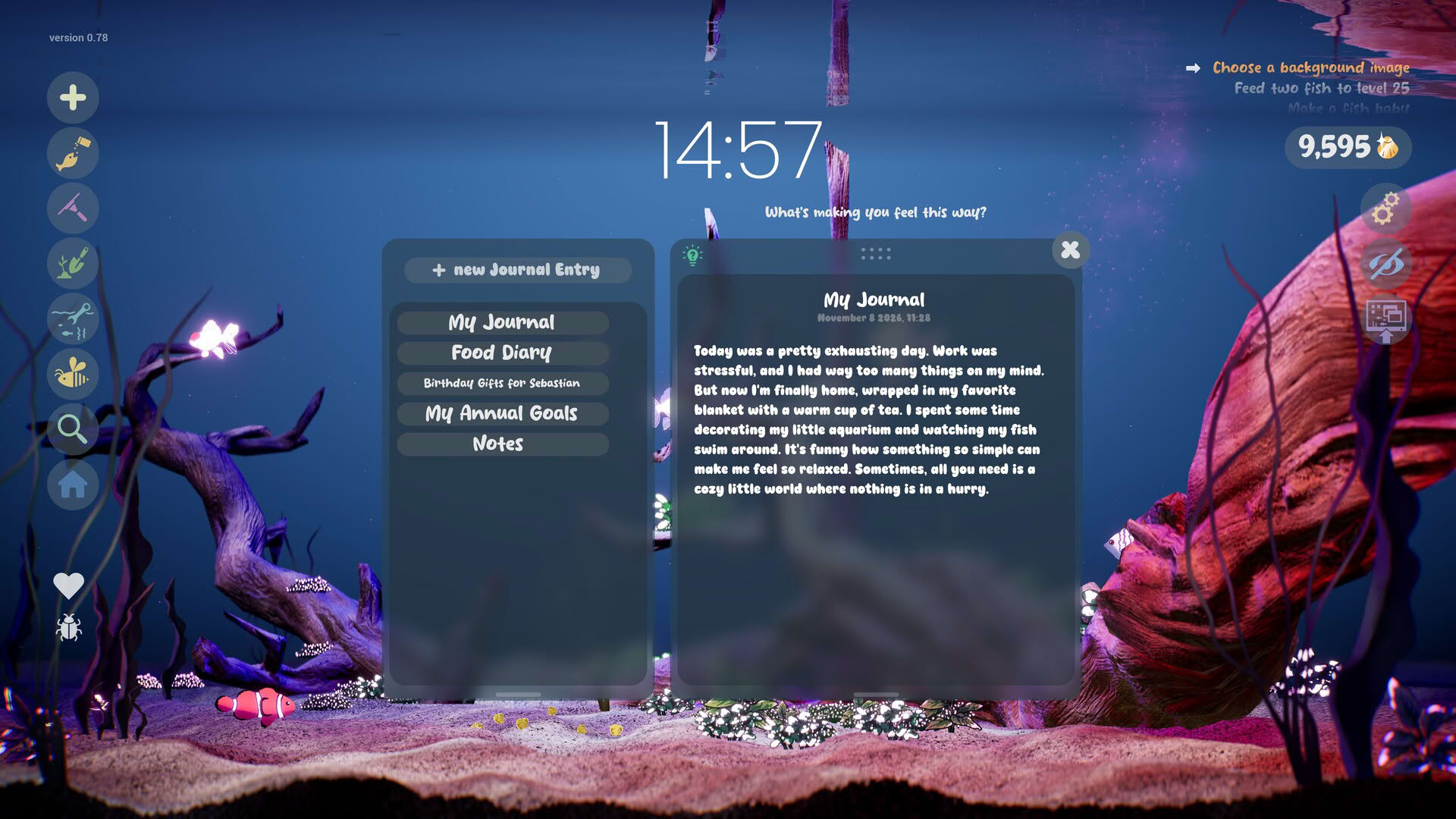Click the What's making you feel prompt
The height and width of the screenshot is (819, 1456).
pyautogui.click(x=875, y=212)
